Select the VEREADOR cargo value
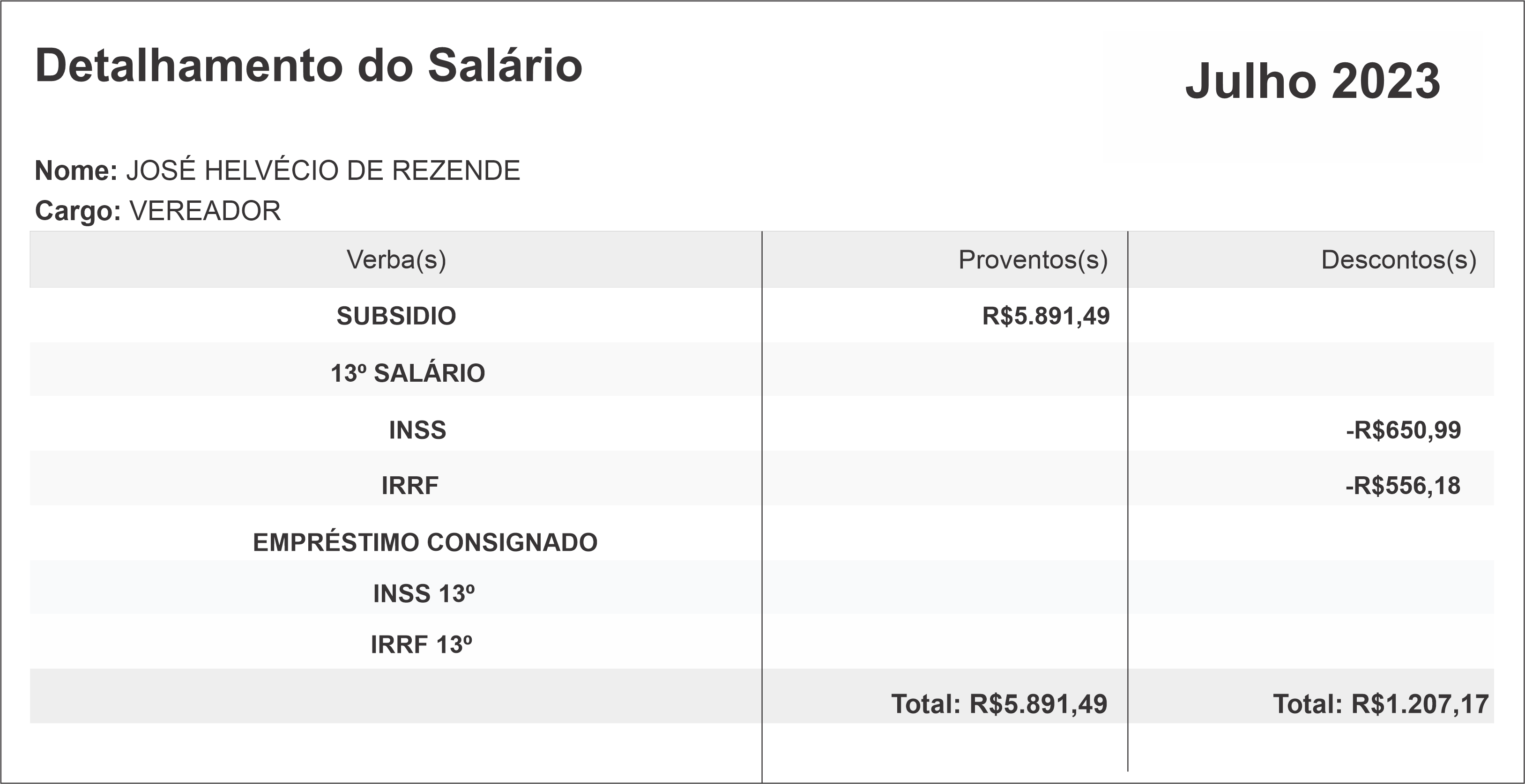Screen dimensions: 1525x784 click(205, 211)
